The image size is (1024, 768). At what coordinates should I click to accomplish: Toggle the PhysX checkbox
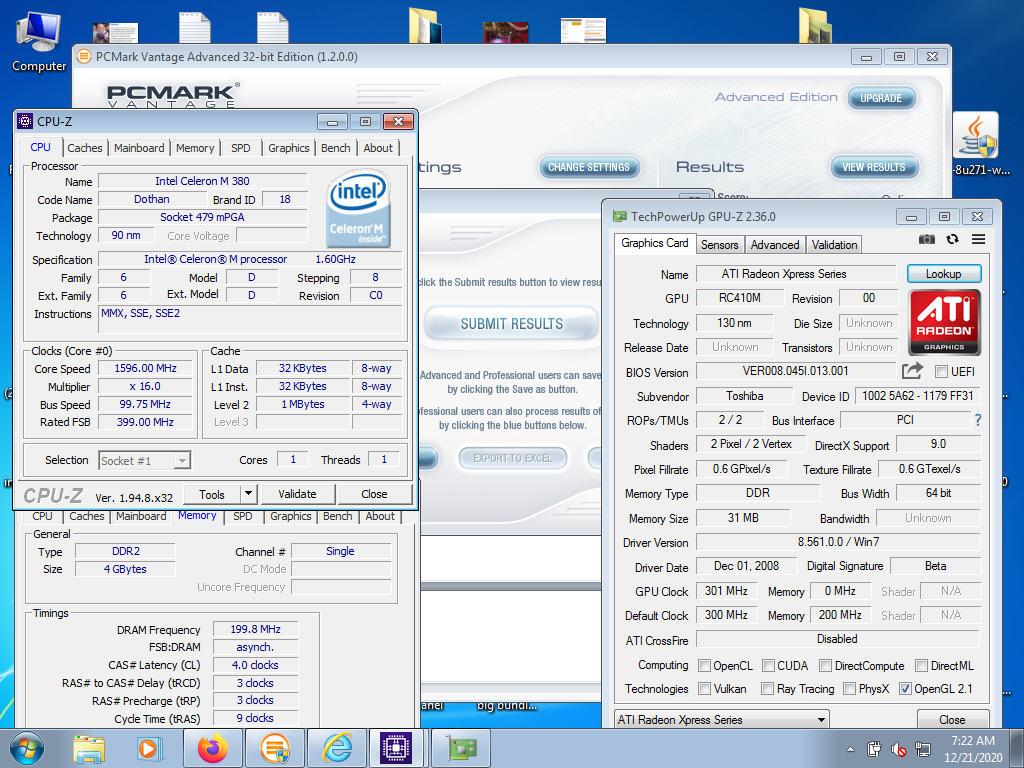point(850,688)
